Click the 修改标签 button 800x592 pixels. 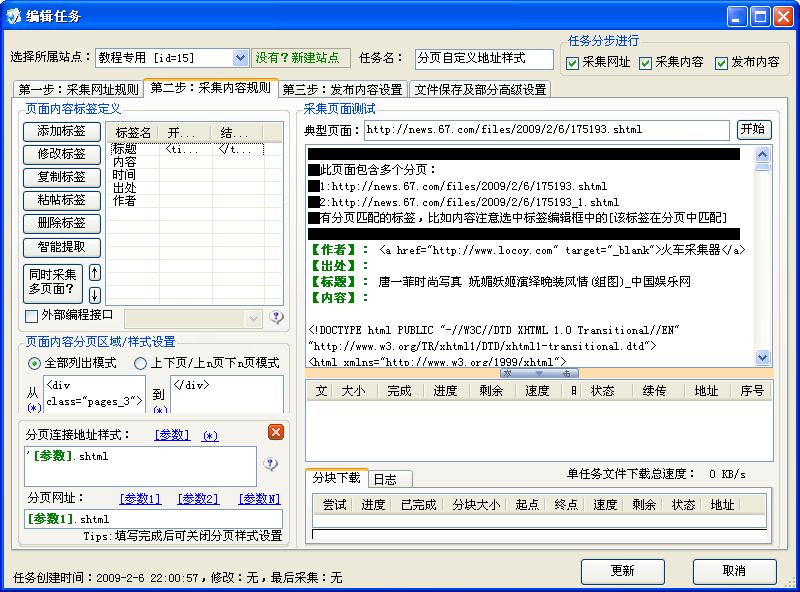pyautogui.click(x=62, y=154)
